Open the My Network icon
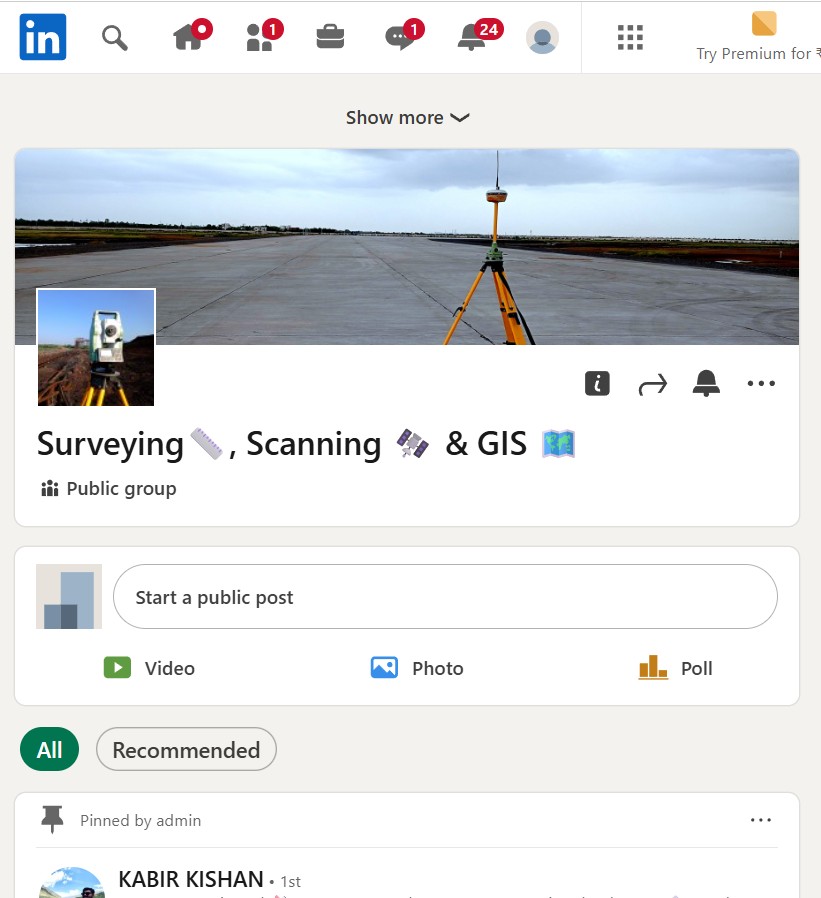The width and height of the screenshot is (821, 898). click(260, 37)
